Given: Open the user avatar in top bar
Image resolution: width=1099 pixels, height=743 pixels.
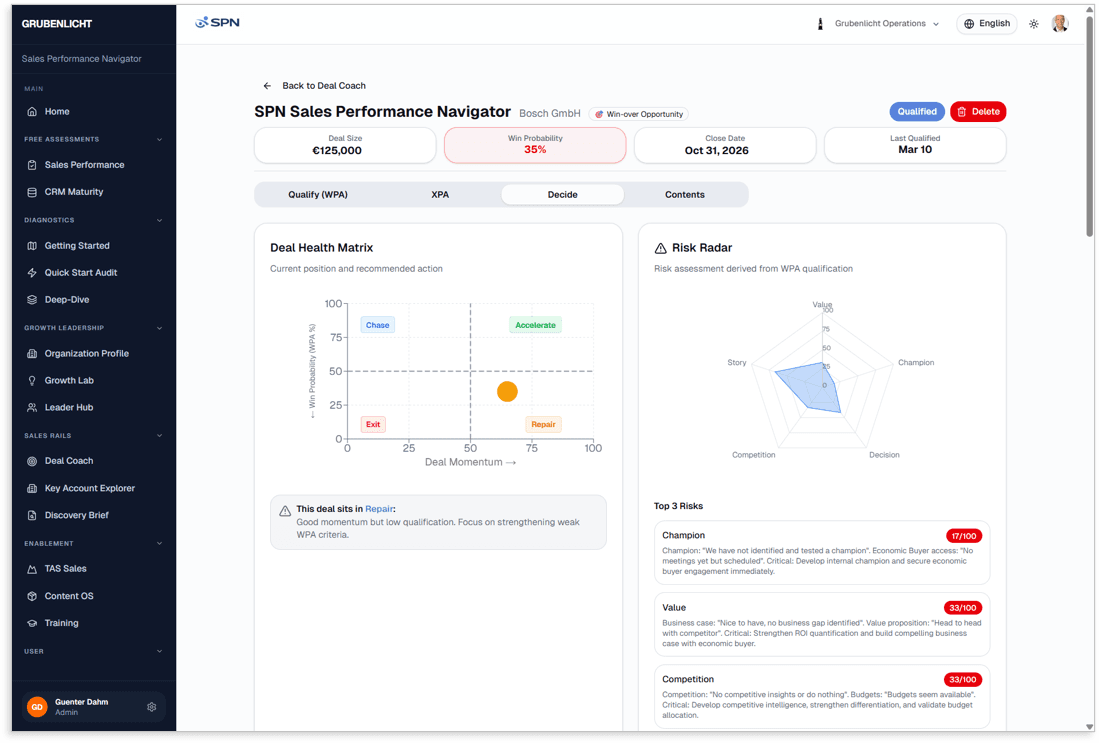Looking at the screenshot, I should pyautogui.click(x=1060, y=24).
